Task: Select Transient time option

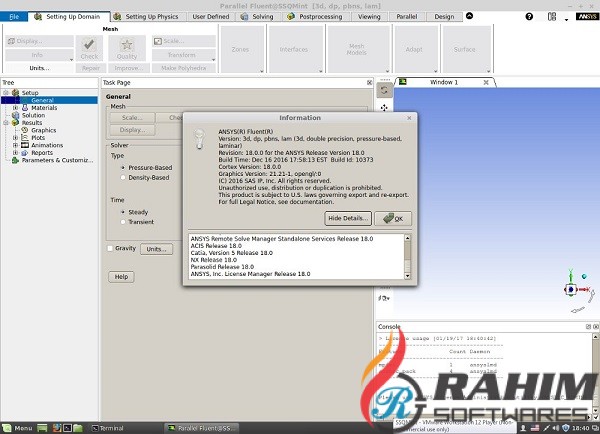Action: tap(123, 222)
